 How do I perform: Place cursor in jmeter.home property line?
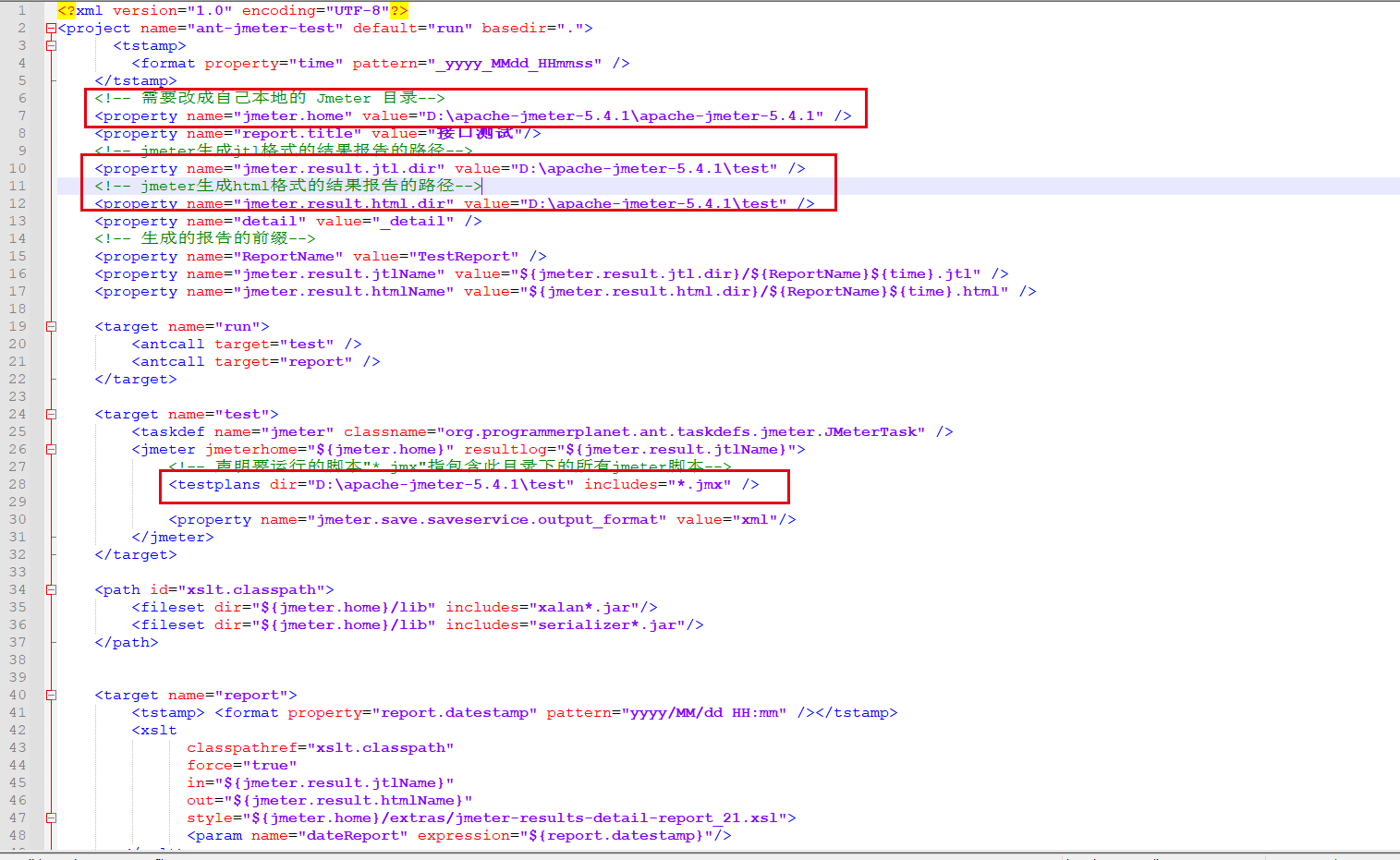pyautogui.click(x=472, y=115)
